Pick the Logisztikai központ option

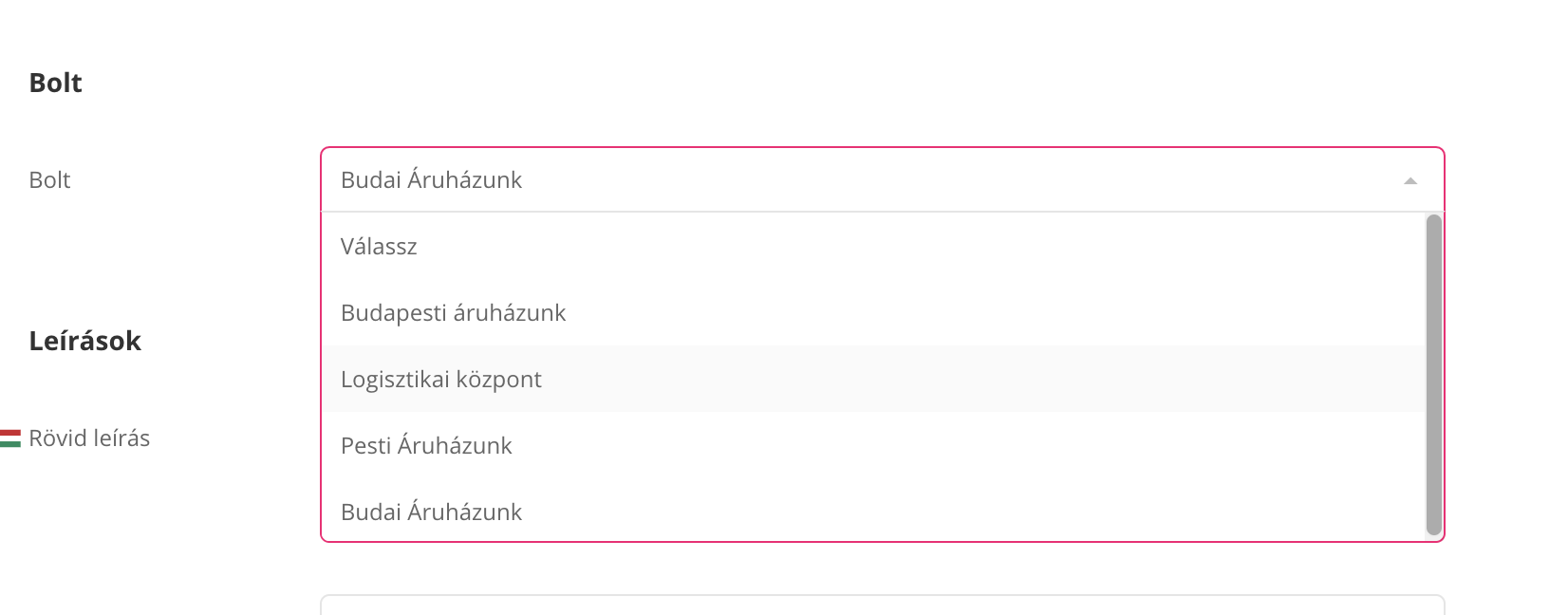440,380
